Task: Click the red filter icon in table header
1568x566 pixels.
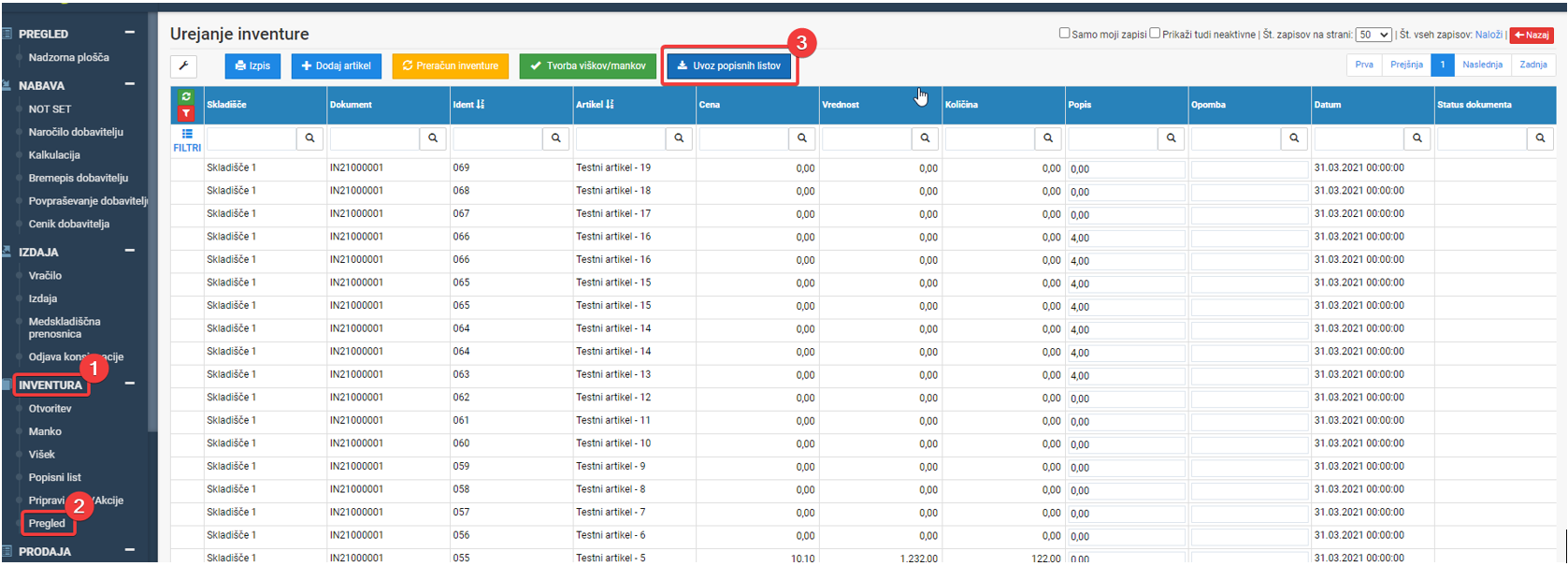Action: [186, 113]
